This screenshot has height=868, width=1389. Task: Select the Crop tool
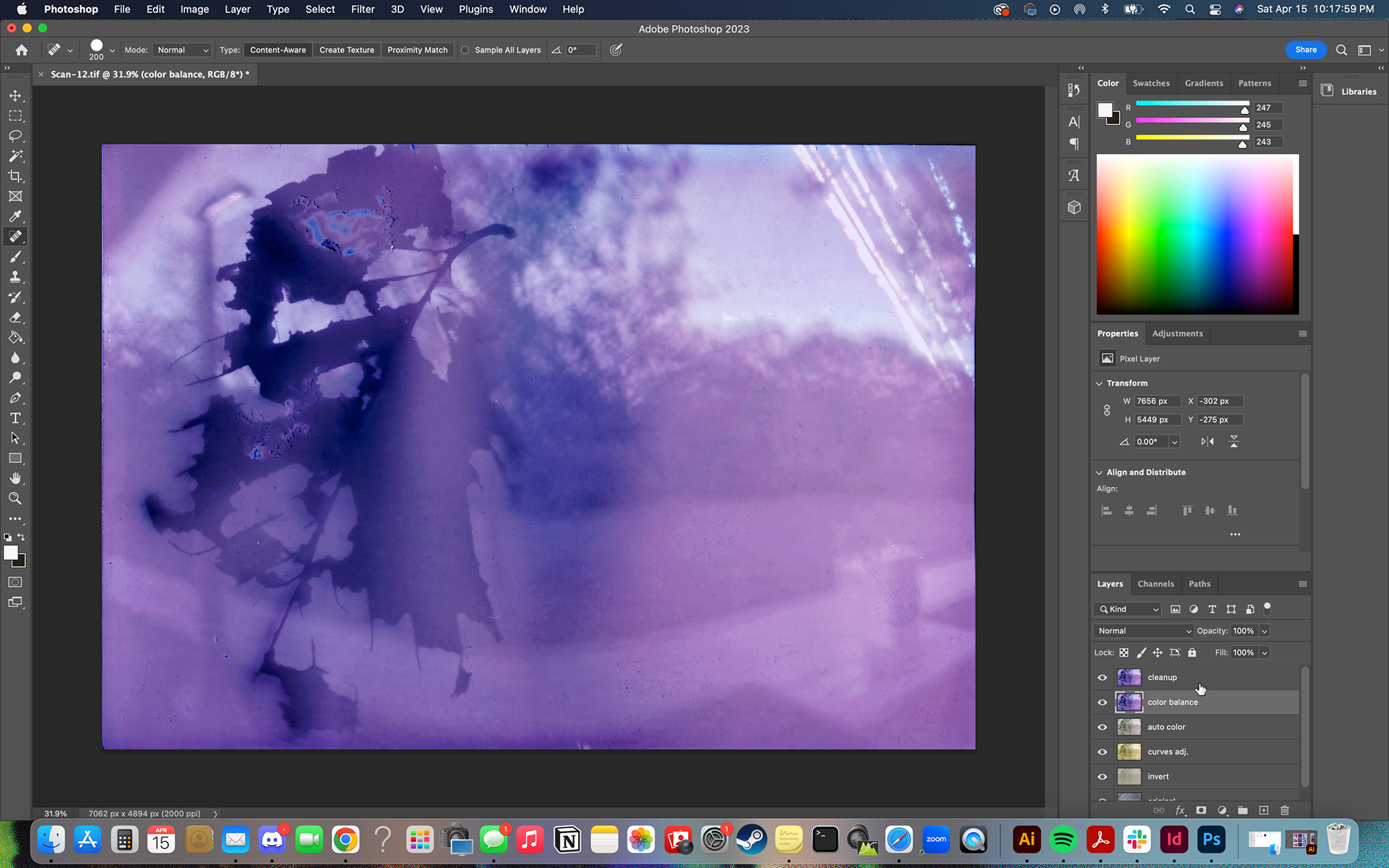(15, 176)
